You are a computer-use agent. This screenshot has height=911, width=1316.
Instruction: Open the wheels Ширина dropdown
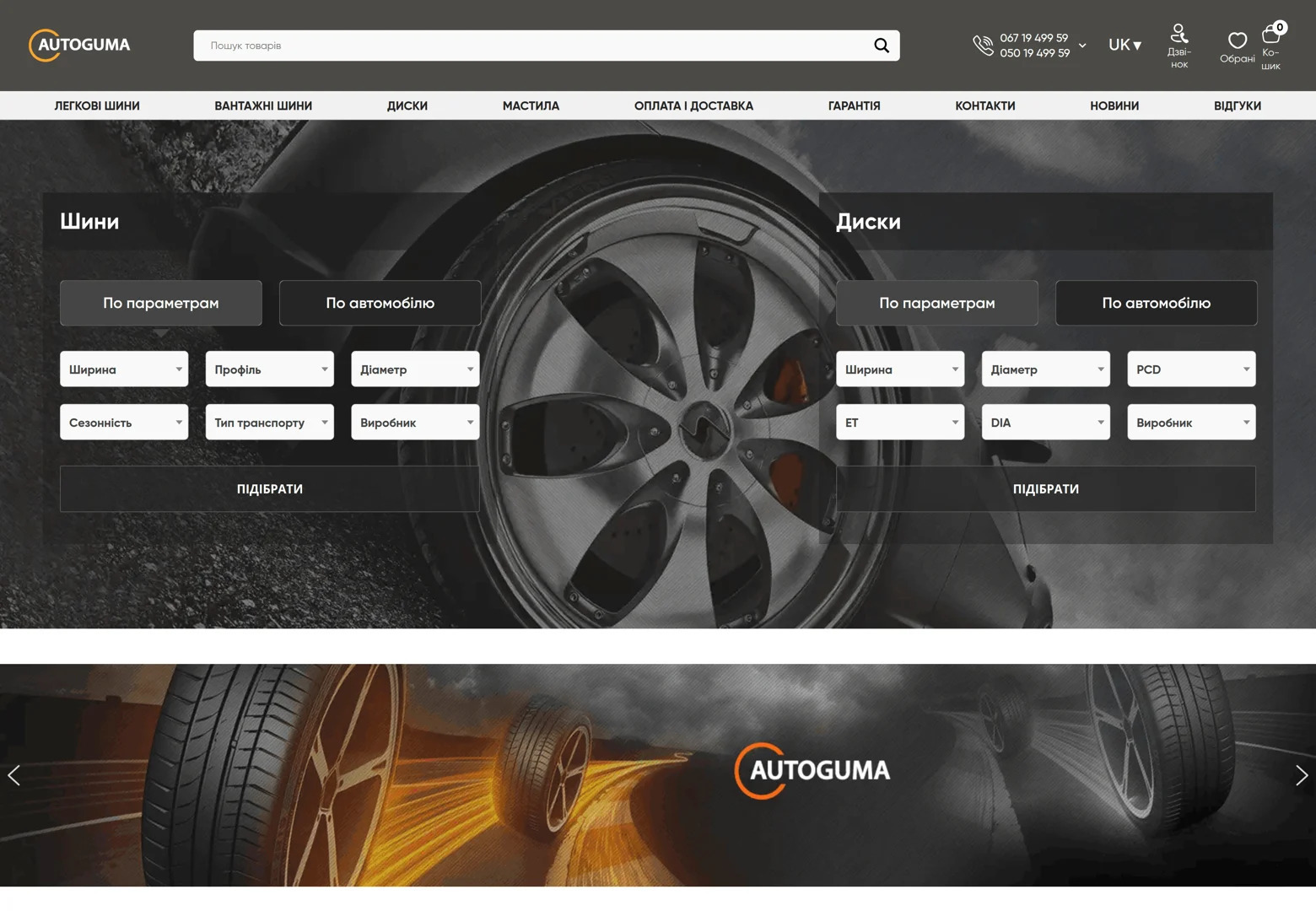point(900,369)
